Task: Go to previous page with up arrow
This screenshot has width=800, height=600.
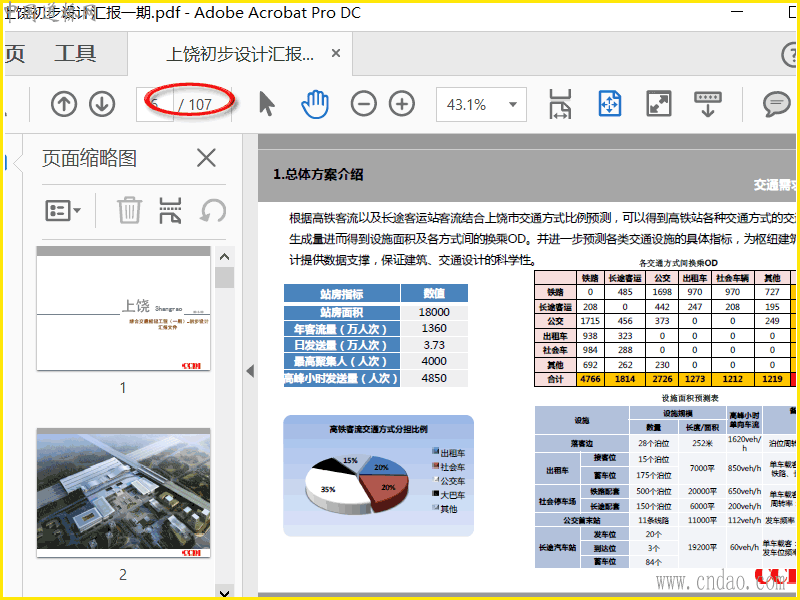Action: click(64, 105)
